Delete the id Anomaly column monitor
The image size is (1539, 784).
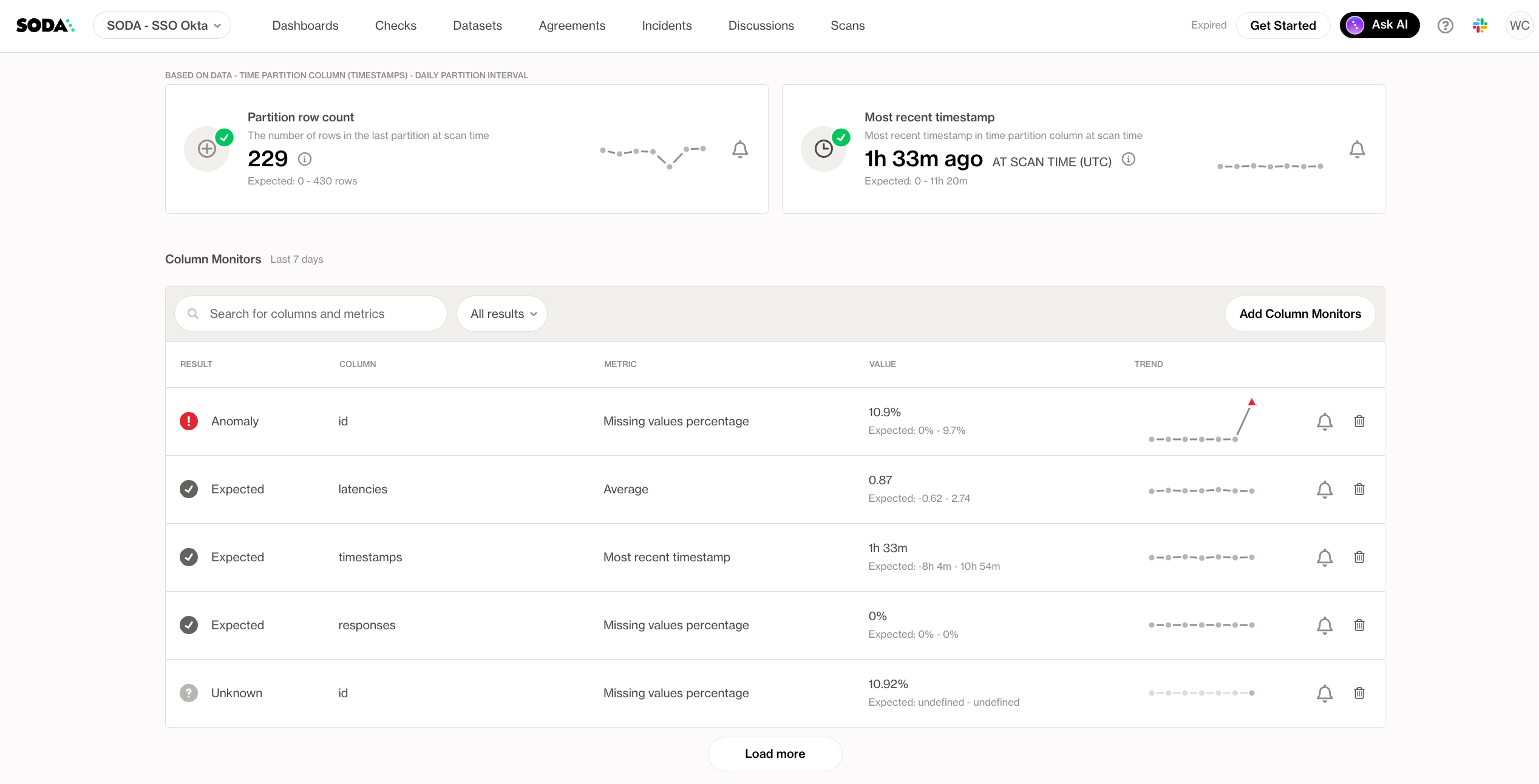[x=1359, y=421]
